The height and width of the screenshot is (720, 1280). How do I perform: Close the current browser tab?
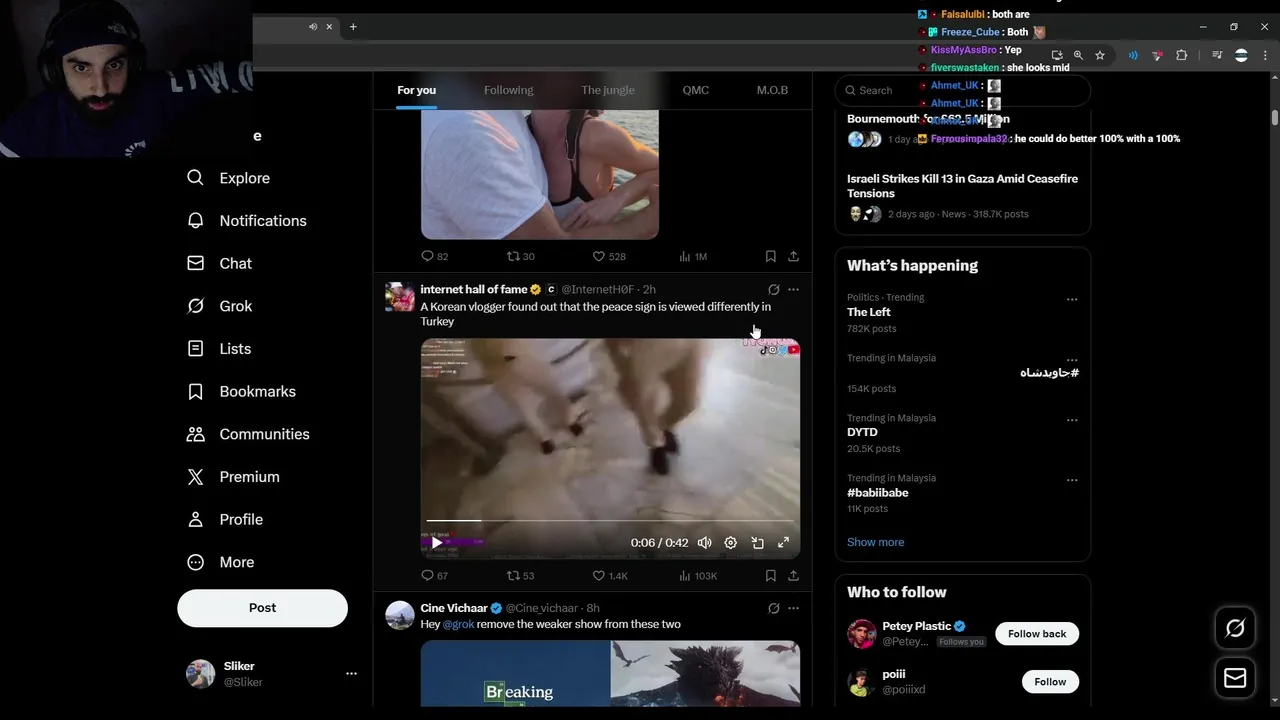coord(329,27)
